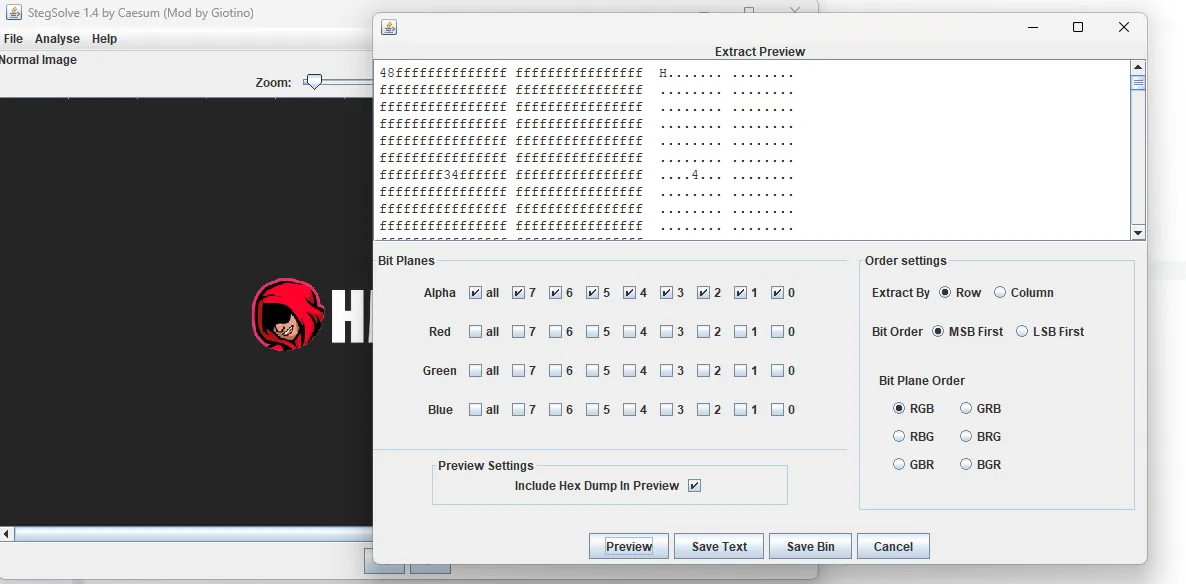Check the Green bit plane 7 checkbox
1186x584 pixels.
pos(518,371)
